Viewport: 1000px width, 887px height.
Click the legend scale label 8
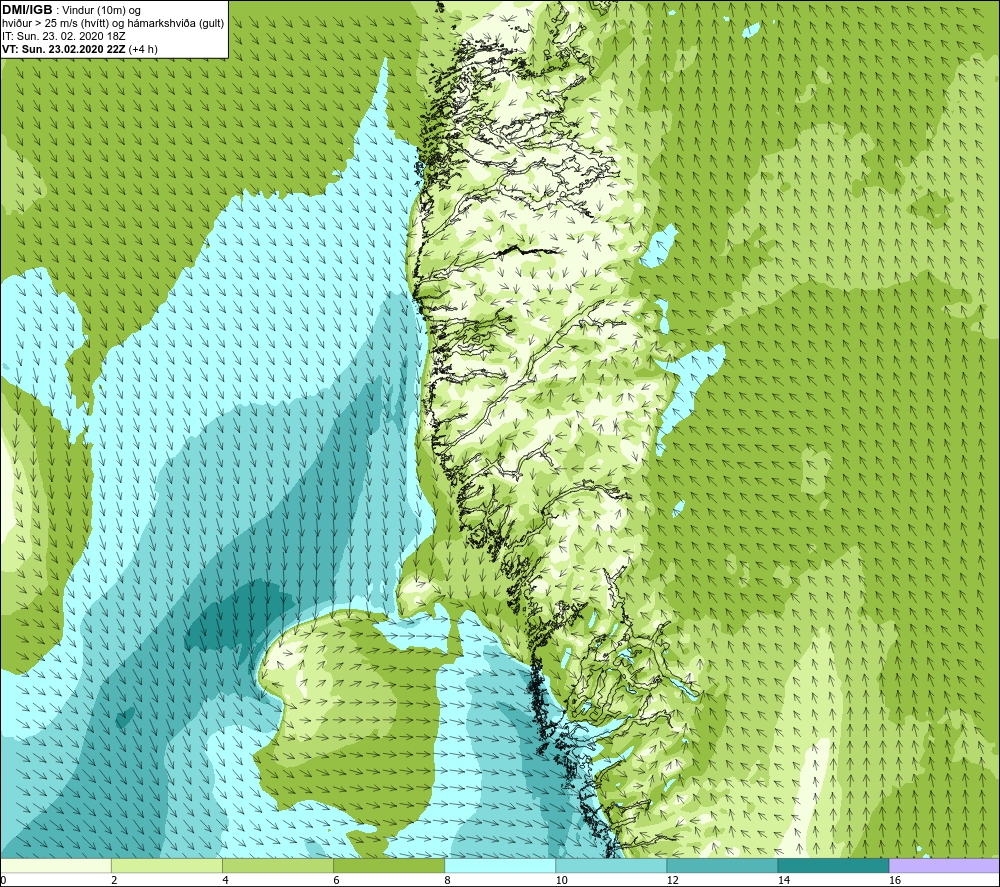click(x=447, y=880)
